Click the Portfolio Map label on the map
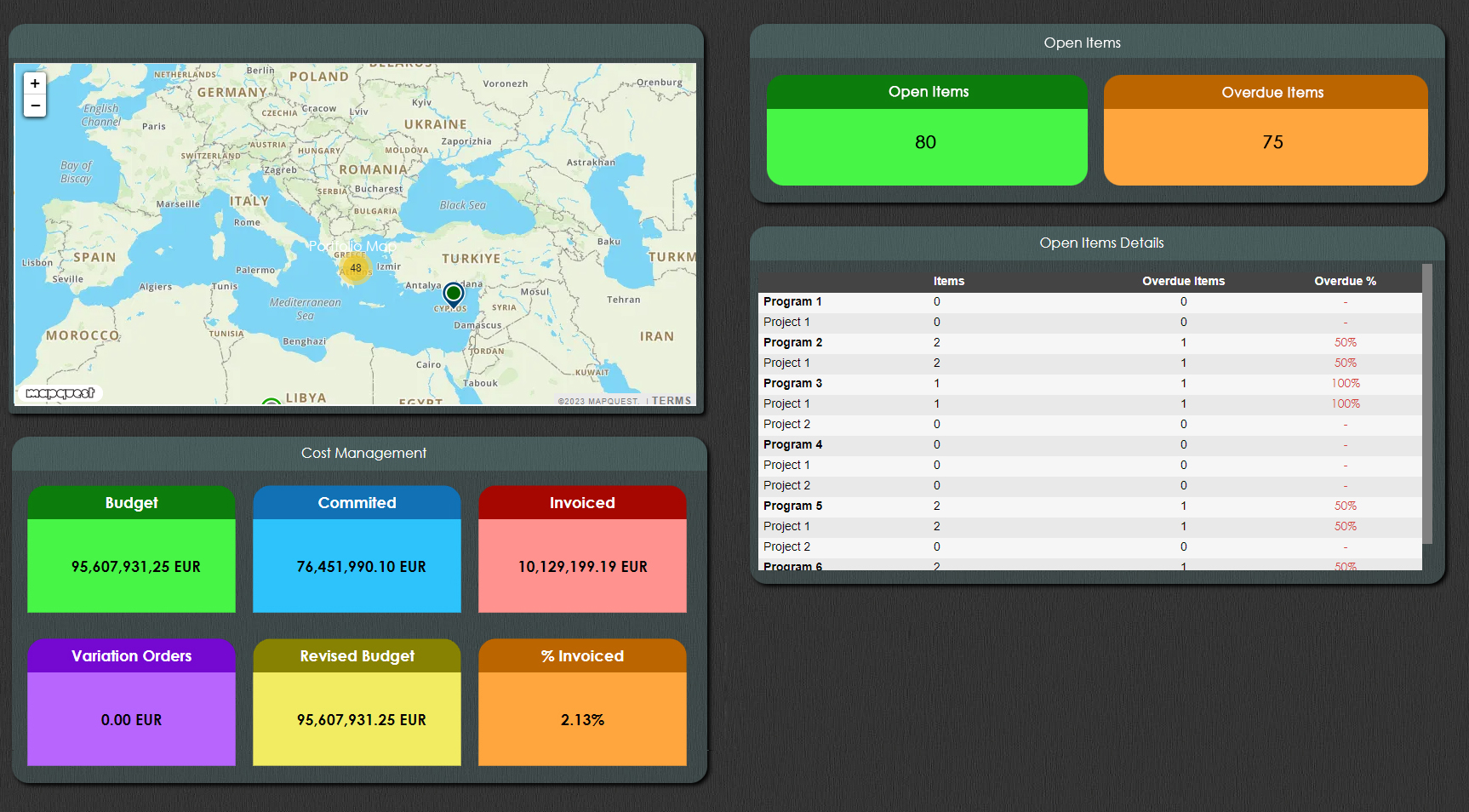Viewport: 1469px width, 812px height. click(352, 246)
